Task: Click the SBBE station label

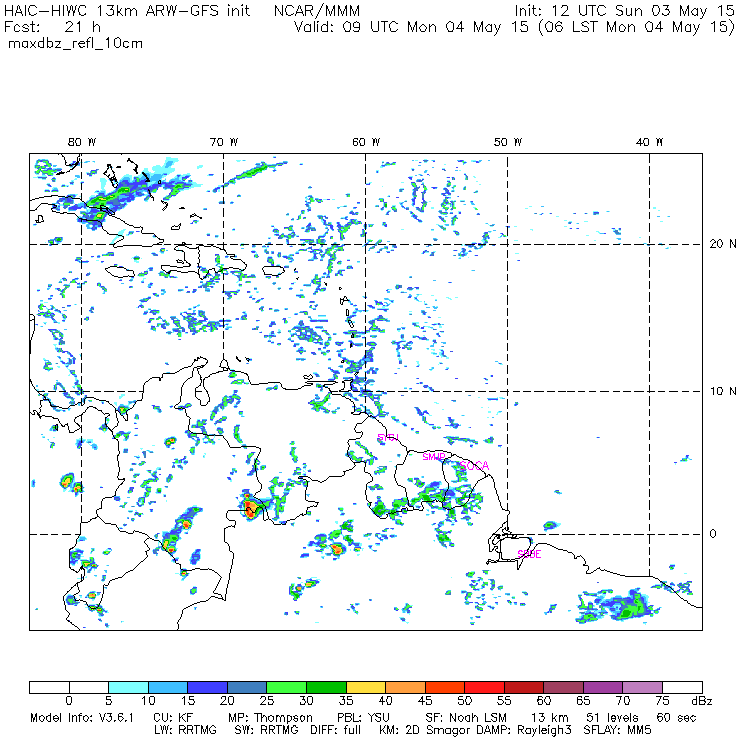Action: point(530,554)
